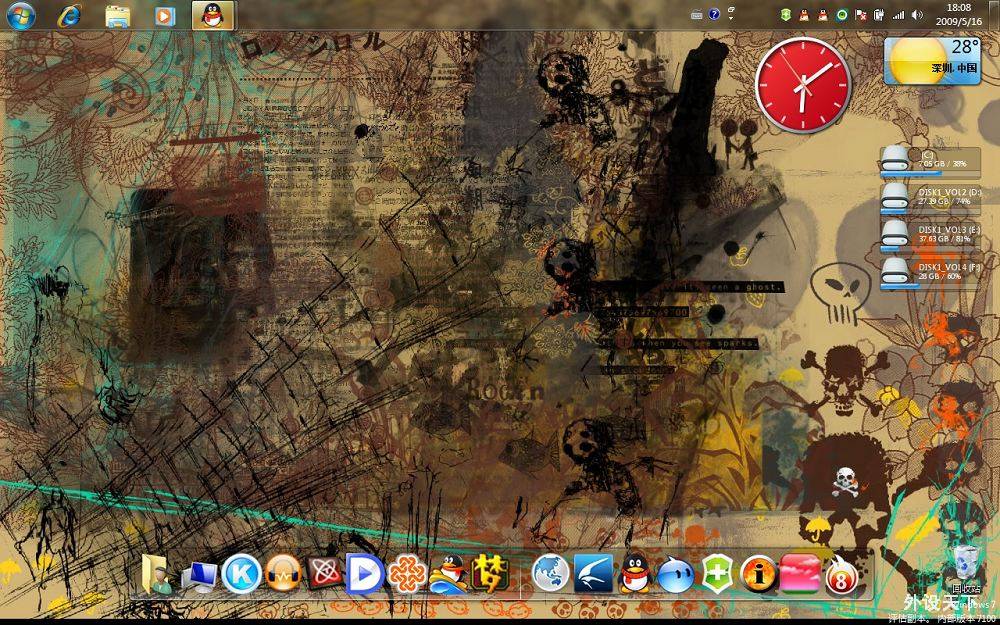Launch Windows Media Player from the taskbar

(165, 15)
